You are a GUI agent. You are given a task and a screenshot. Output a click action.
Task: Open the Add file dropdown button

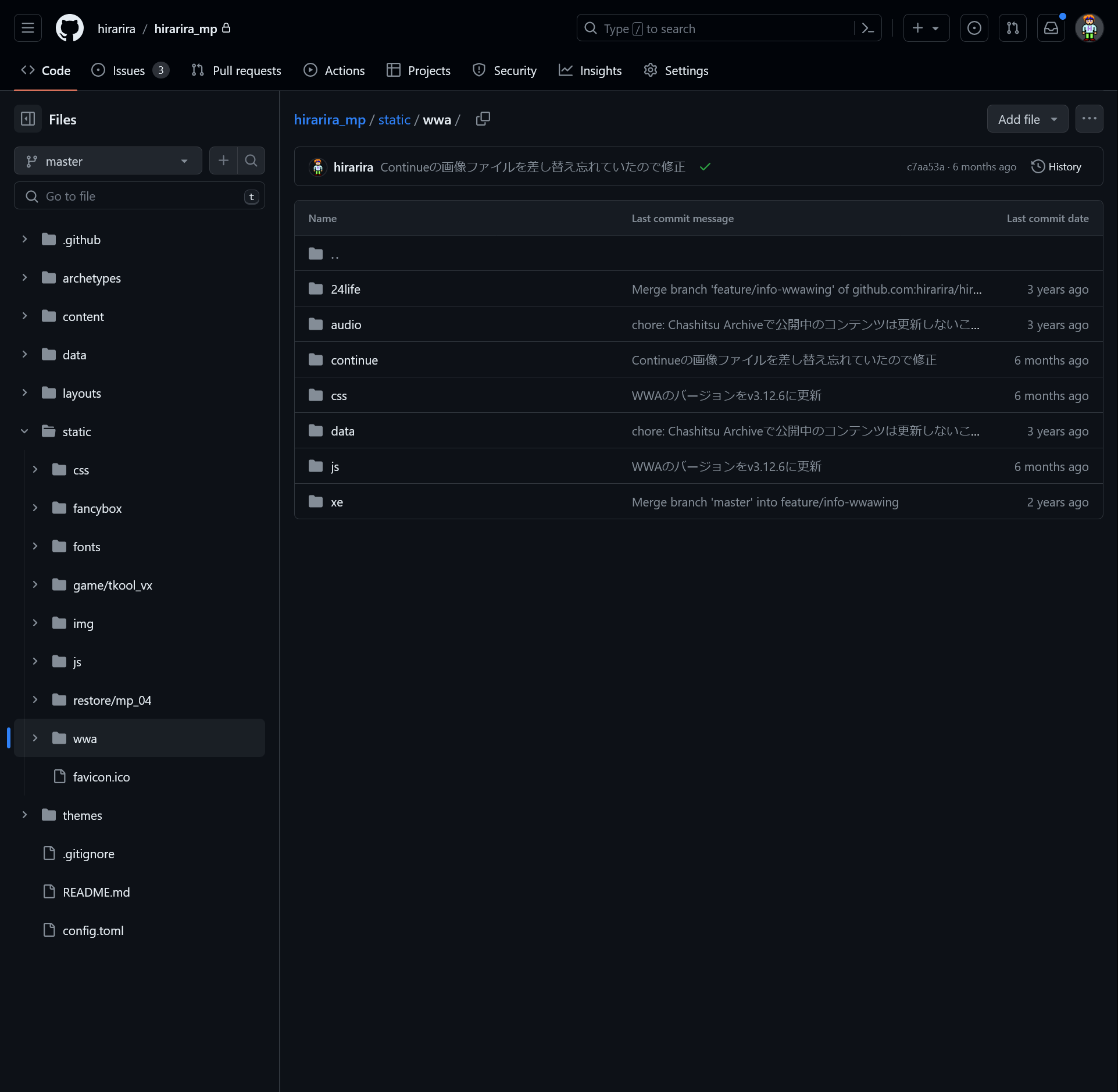click(x=1027, y=119)
